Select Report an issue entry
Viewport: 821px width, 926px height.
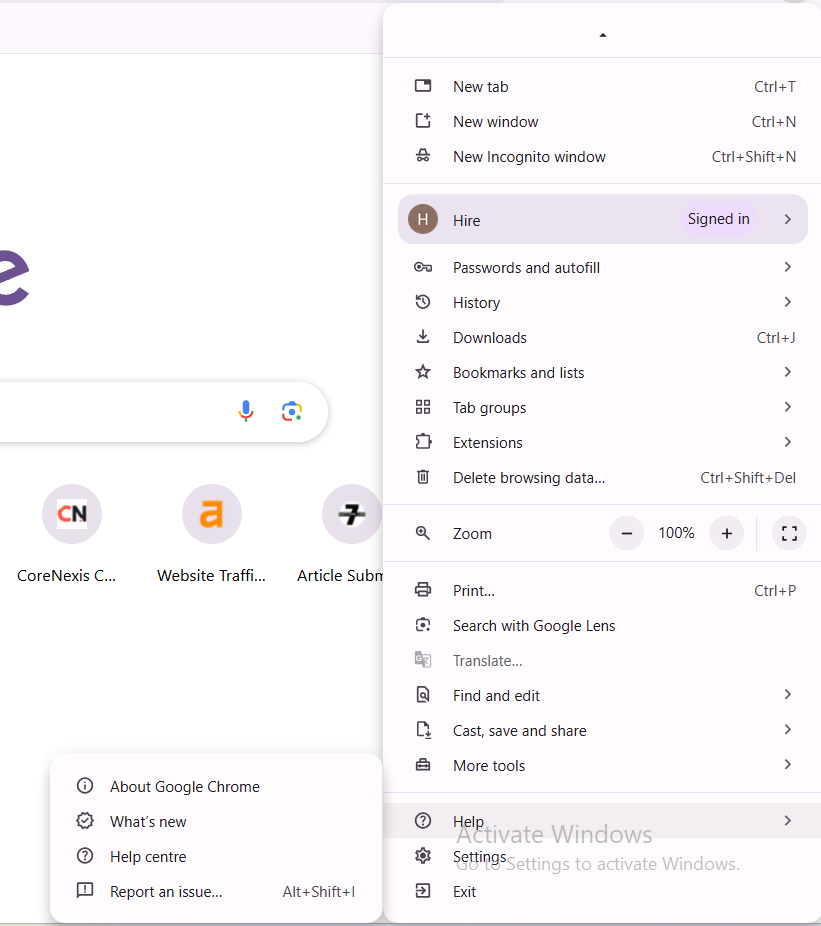(216, 891)
